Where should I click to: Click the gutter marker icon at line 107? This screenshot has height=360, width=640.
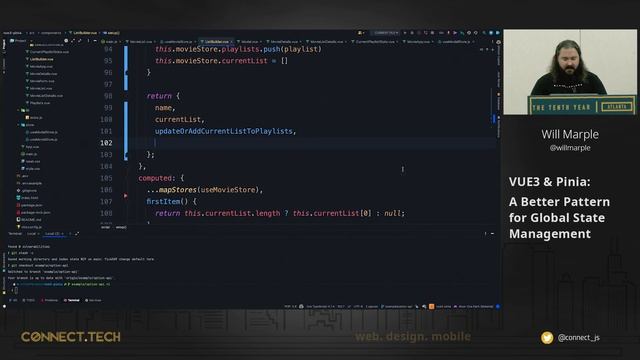126,196
